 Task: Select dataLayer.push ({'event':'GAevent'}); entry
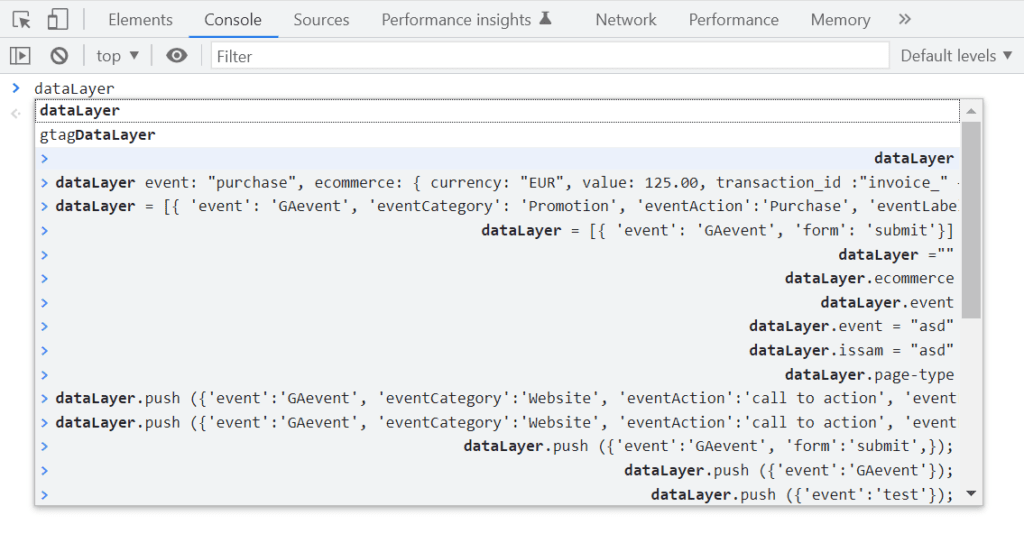tap(498, 471)
